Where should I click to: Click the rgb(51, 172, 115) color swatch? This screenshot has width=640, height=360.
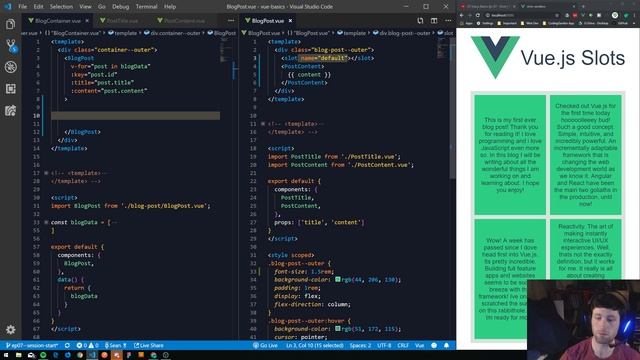click(x=338, y=329)
